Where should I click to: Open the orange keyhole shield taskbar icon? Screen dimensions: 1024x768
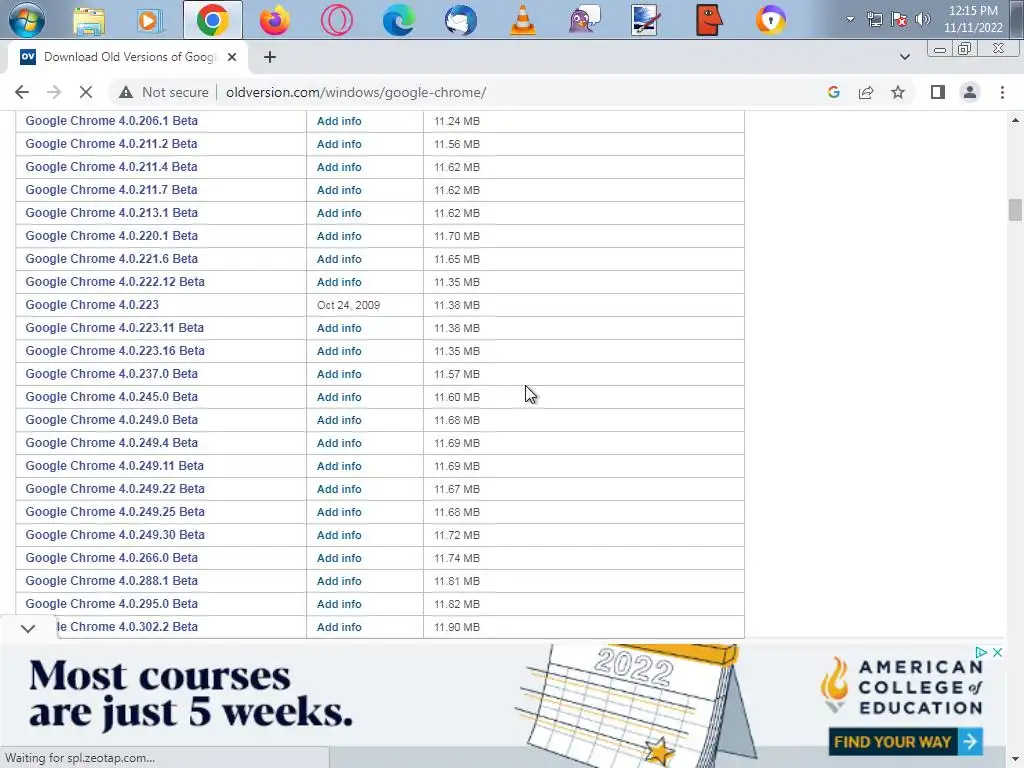[x=771, y=20]
